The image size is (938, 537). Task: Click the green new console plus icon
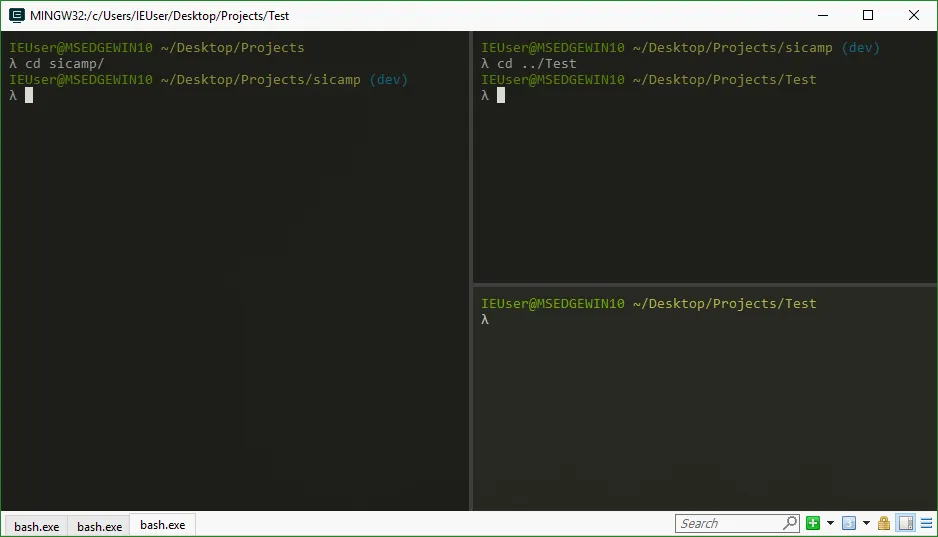[813, 523]
